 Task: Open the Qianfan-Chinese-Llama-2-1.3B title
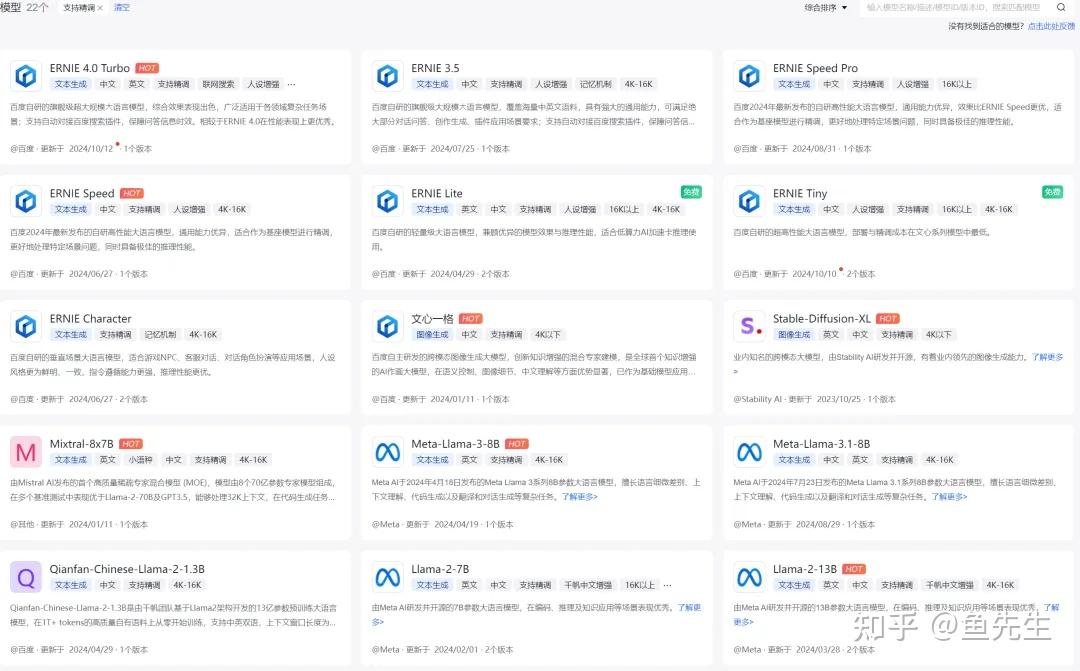pyautogui.click(x=127, y=570)
